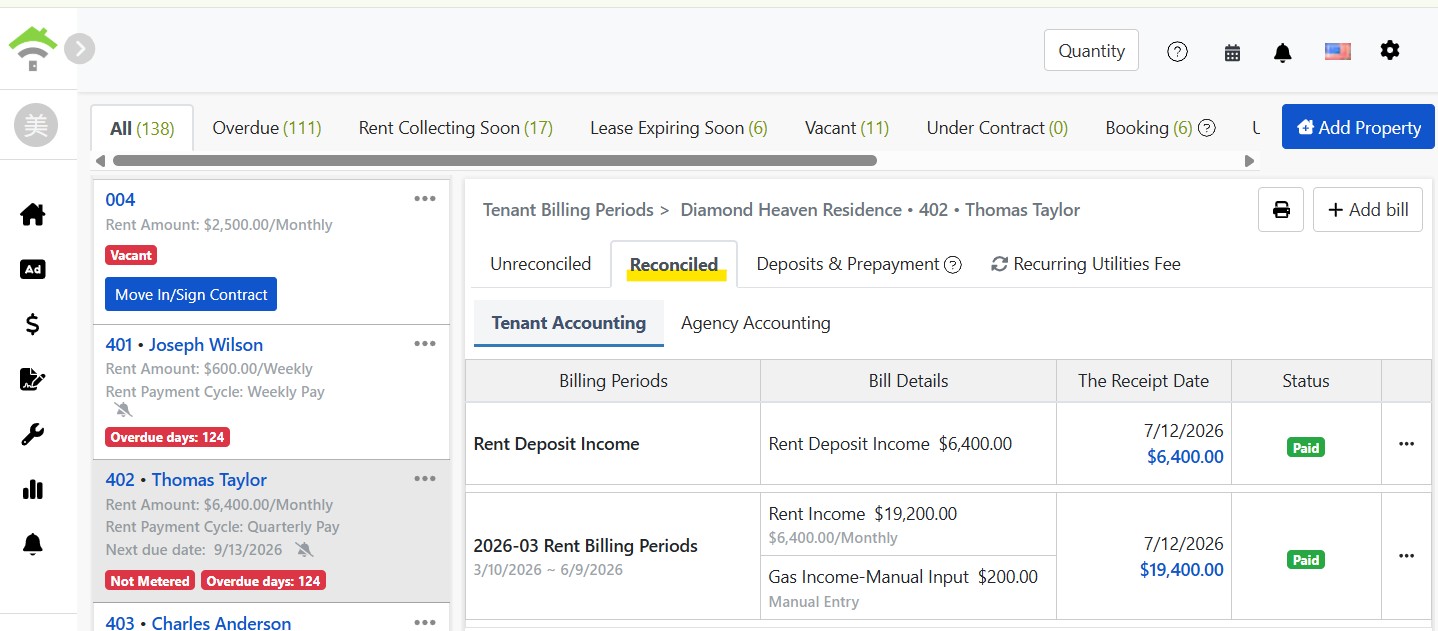Viewport: 1438px width, 631px height.
Task: Expand the sidebar with the arrow button
Action: pos(80,48)
